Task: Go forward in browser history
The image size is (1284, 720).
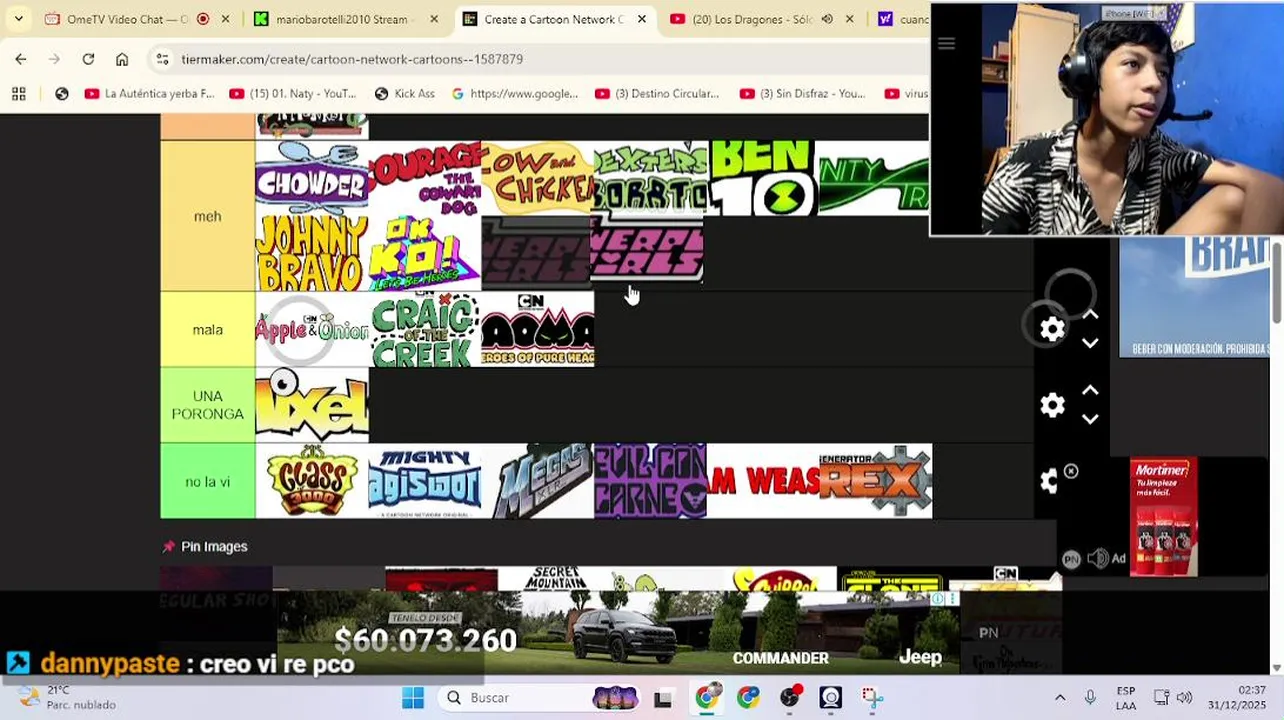Action: 54,59
